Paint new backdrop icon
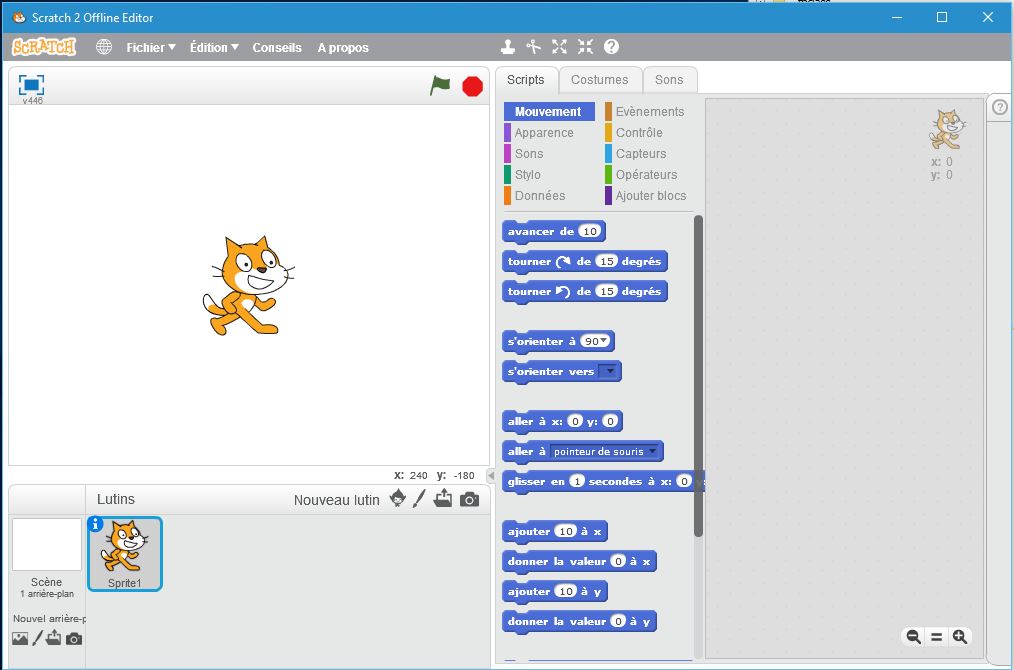The height and width of the screenshot is (670, 1014). [38, 639]
